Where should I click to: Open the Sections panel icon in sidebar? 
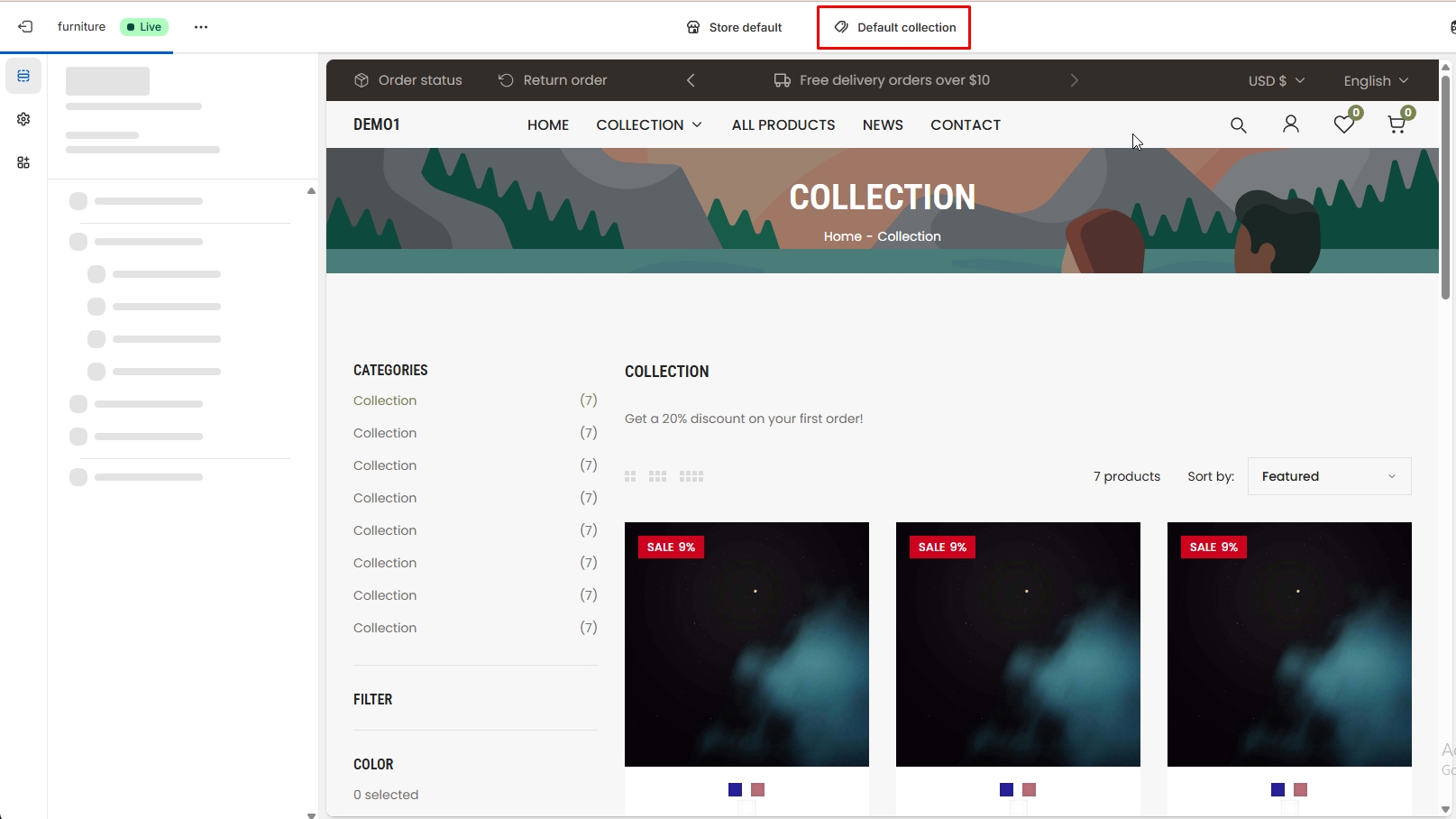coord(23,76)
